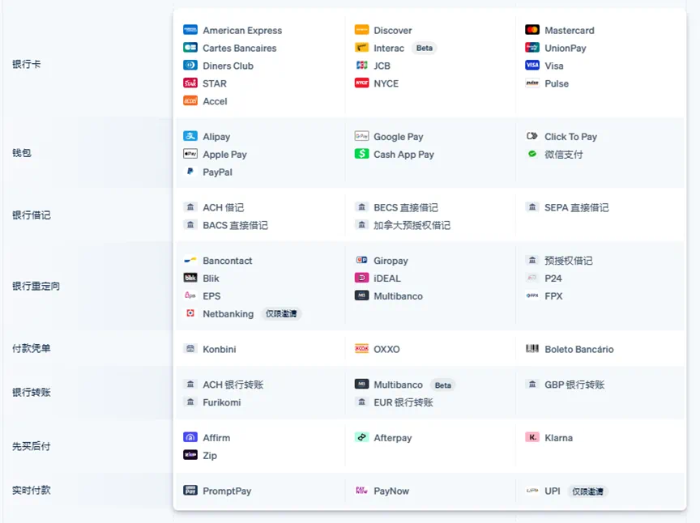The width and height of the screenshot is (700, 523).
Task: Click the 仅限邀请 badge beside Netbanking
Action: point(281,313)
